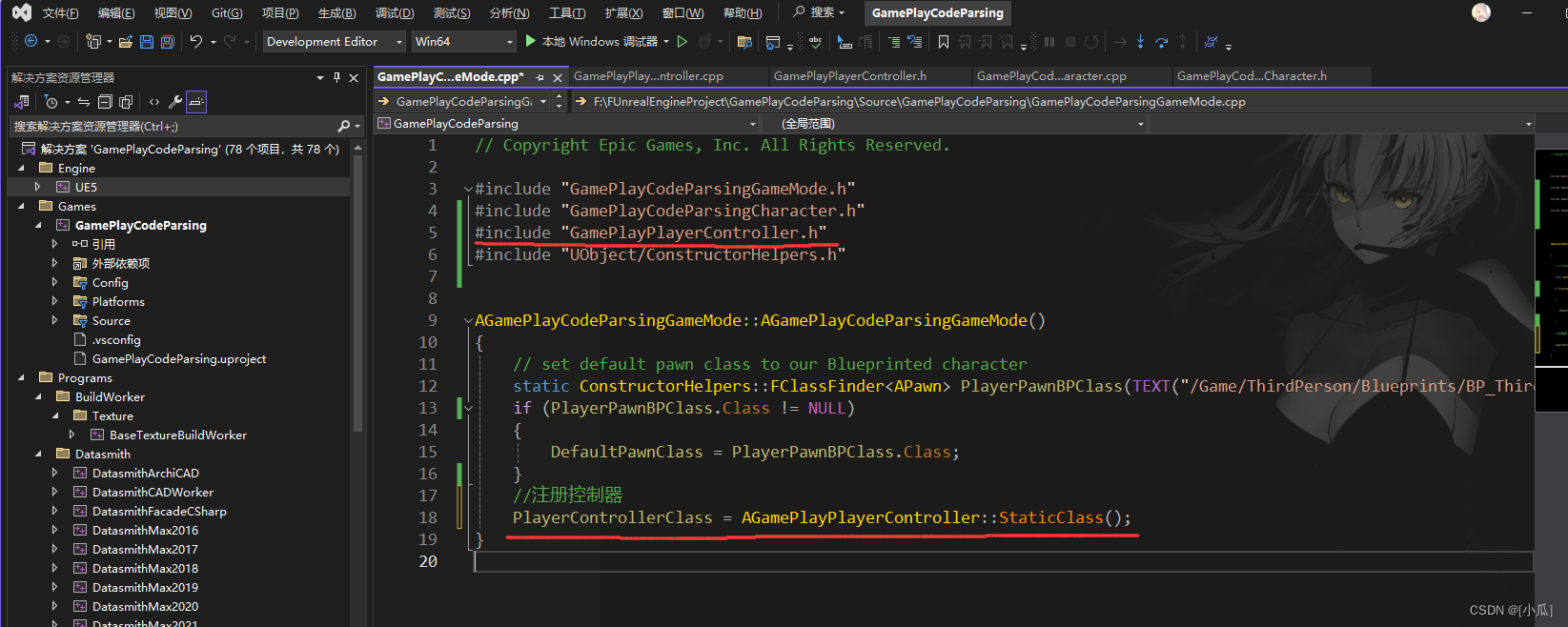Open the Win64 platform dropdown
The image size is (1568, 627).
[463, 42]
